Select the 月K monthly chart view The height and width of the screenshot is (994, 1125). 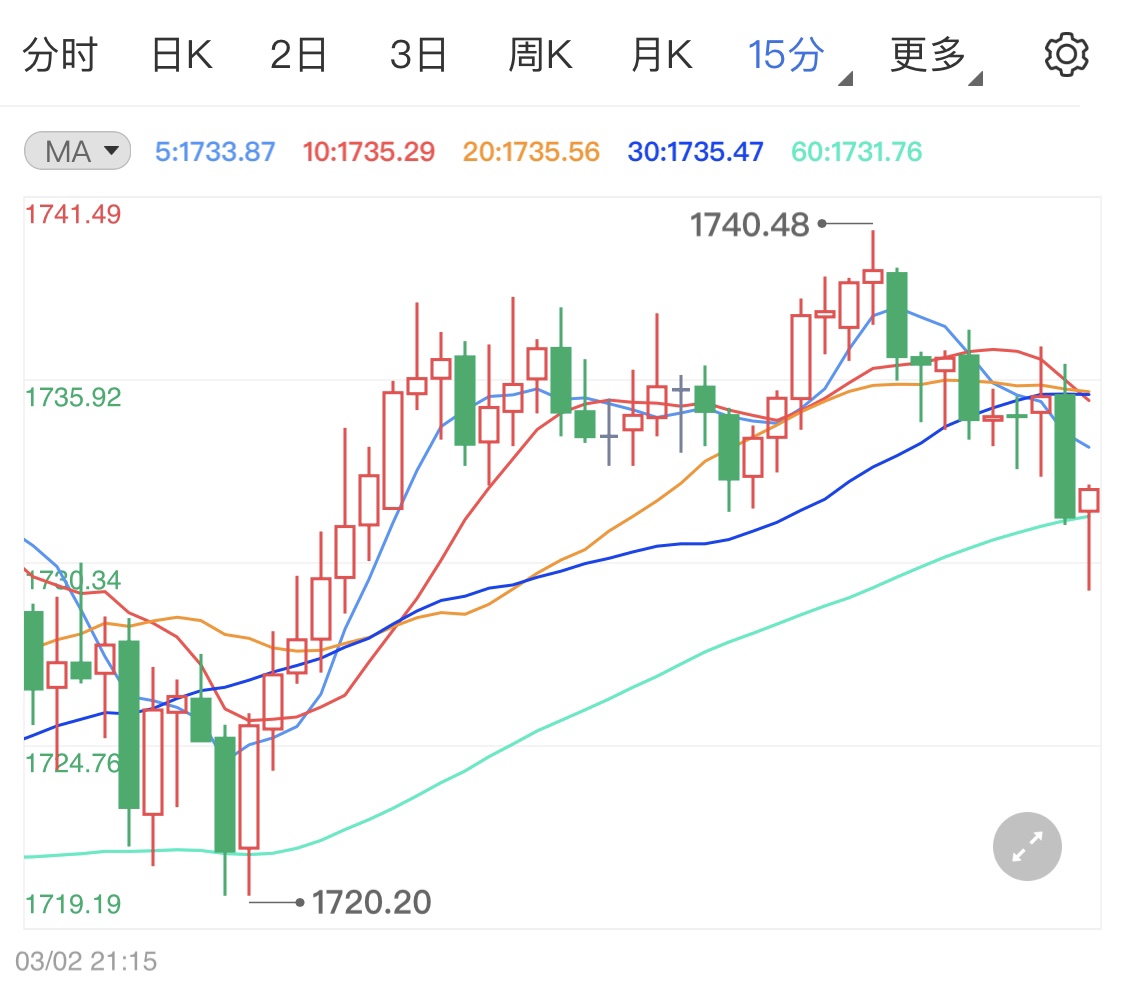pyautogui.click(x=660, y=55)
